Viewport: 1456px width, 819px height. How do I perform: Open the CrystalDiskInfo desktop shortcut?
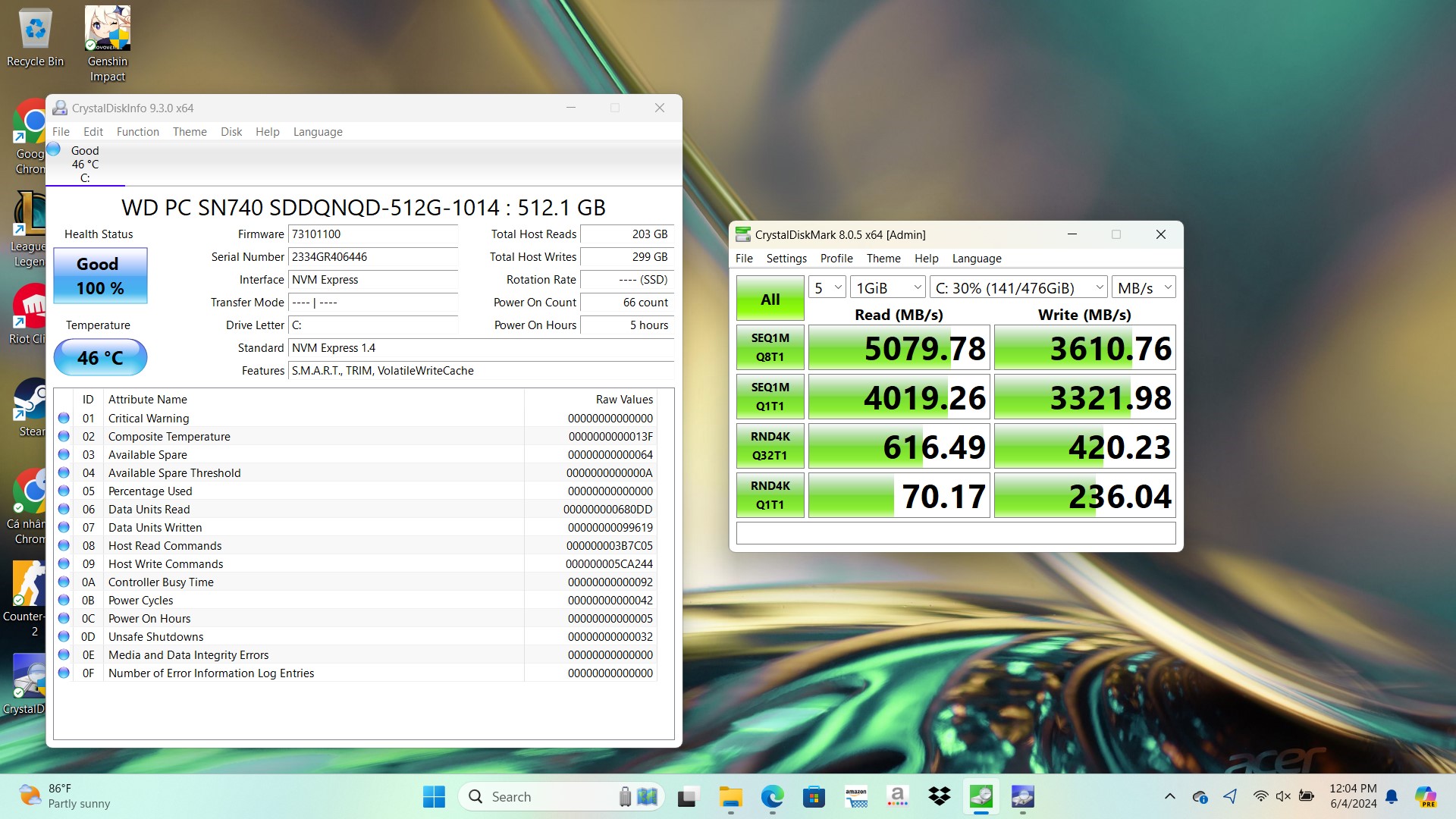(x=26, y=684)
